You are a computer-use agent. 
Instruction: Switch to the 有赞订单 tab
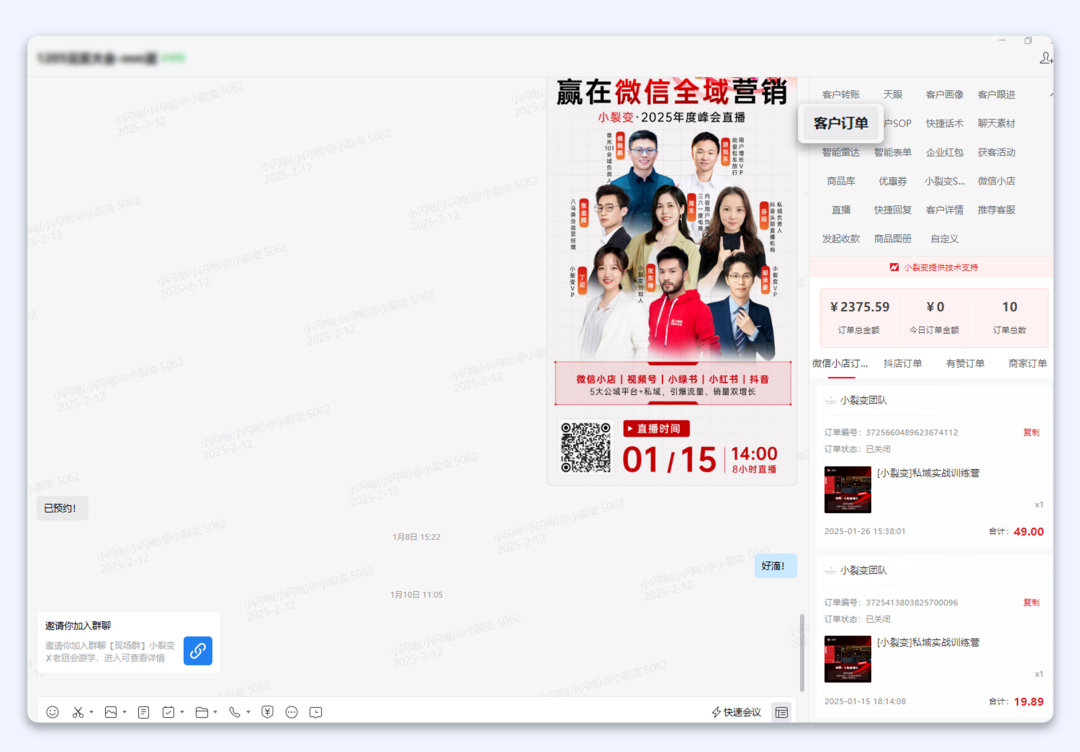[x=965, y=364]
